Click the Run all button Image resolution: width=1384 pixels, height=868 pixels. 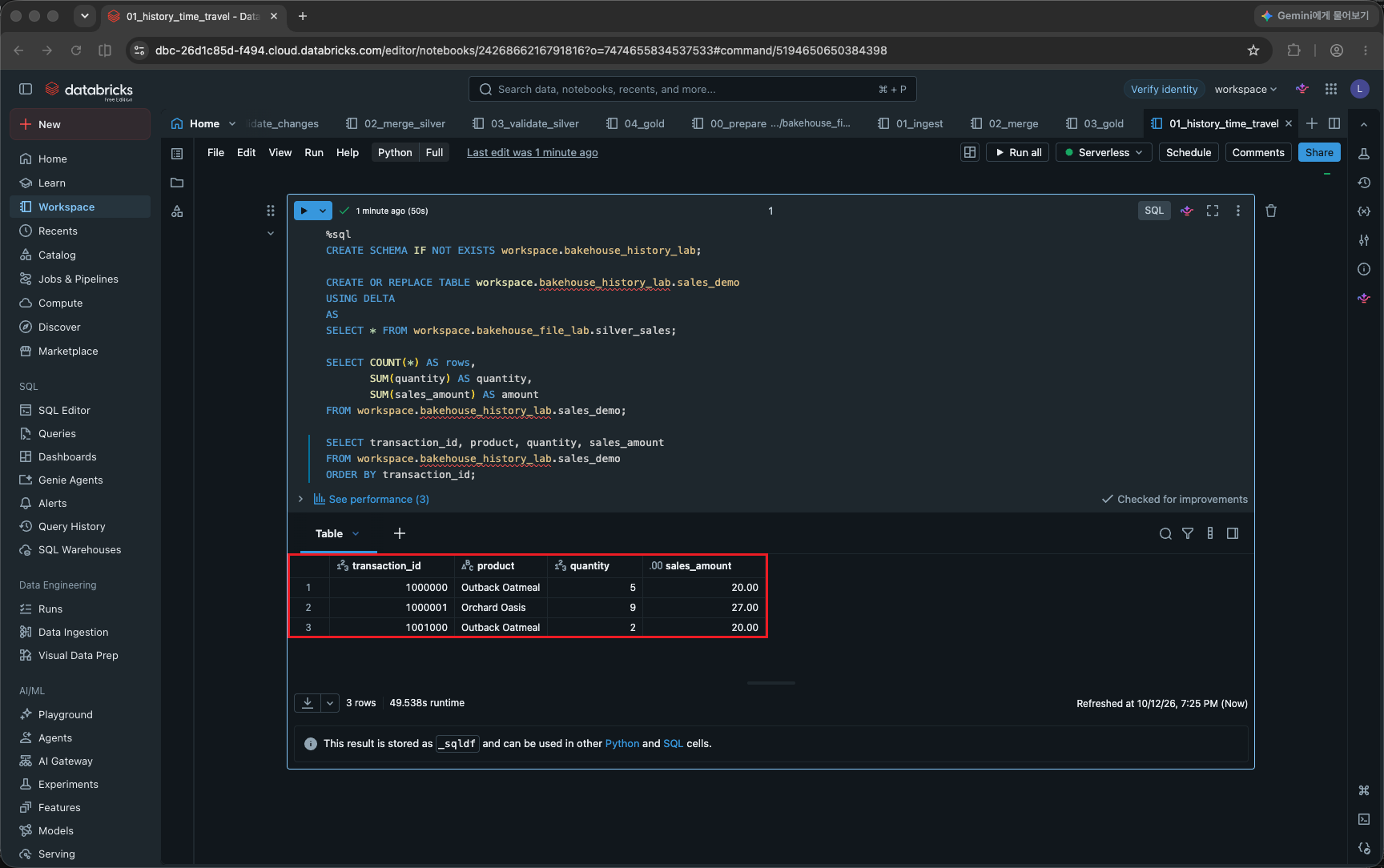pyautogui.click(x=1018, y=153)
